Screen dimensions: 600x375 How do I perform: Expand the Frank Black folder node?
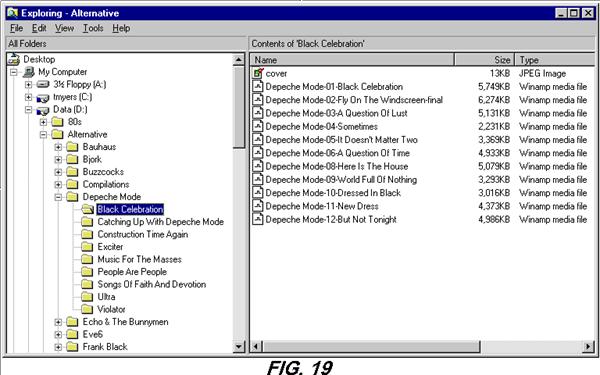[x=58, y=347]
